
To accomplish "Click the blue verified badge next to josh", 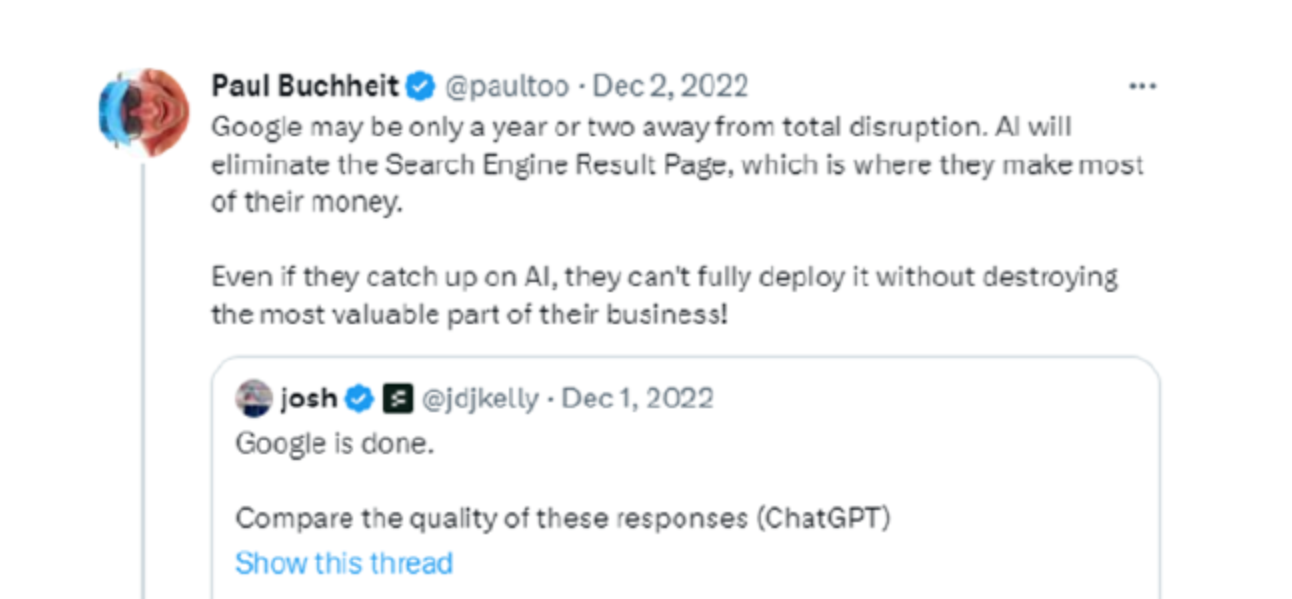I will (x=358, y=399).
